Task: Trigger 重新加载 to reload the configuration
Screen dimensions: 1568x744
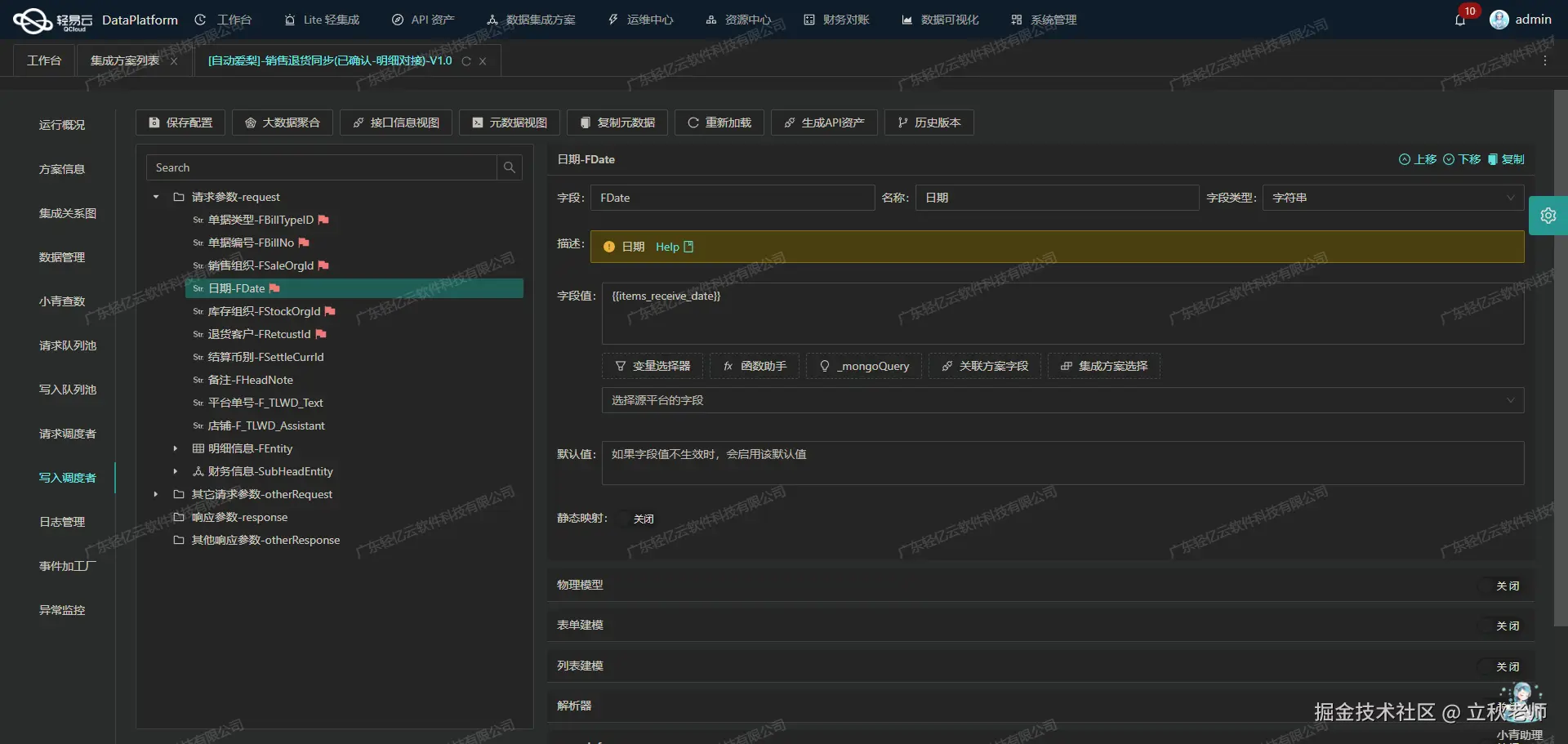Action: [718, 123]
